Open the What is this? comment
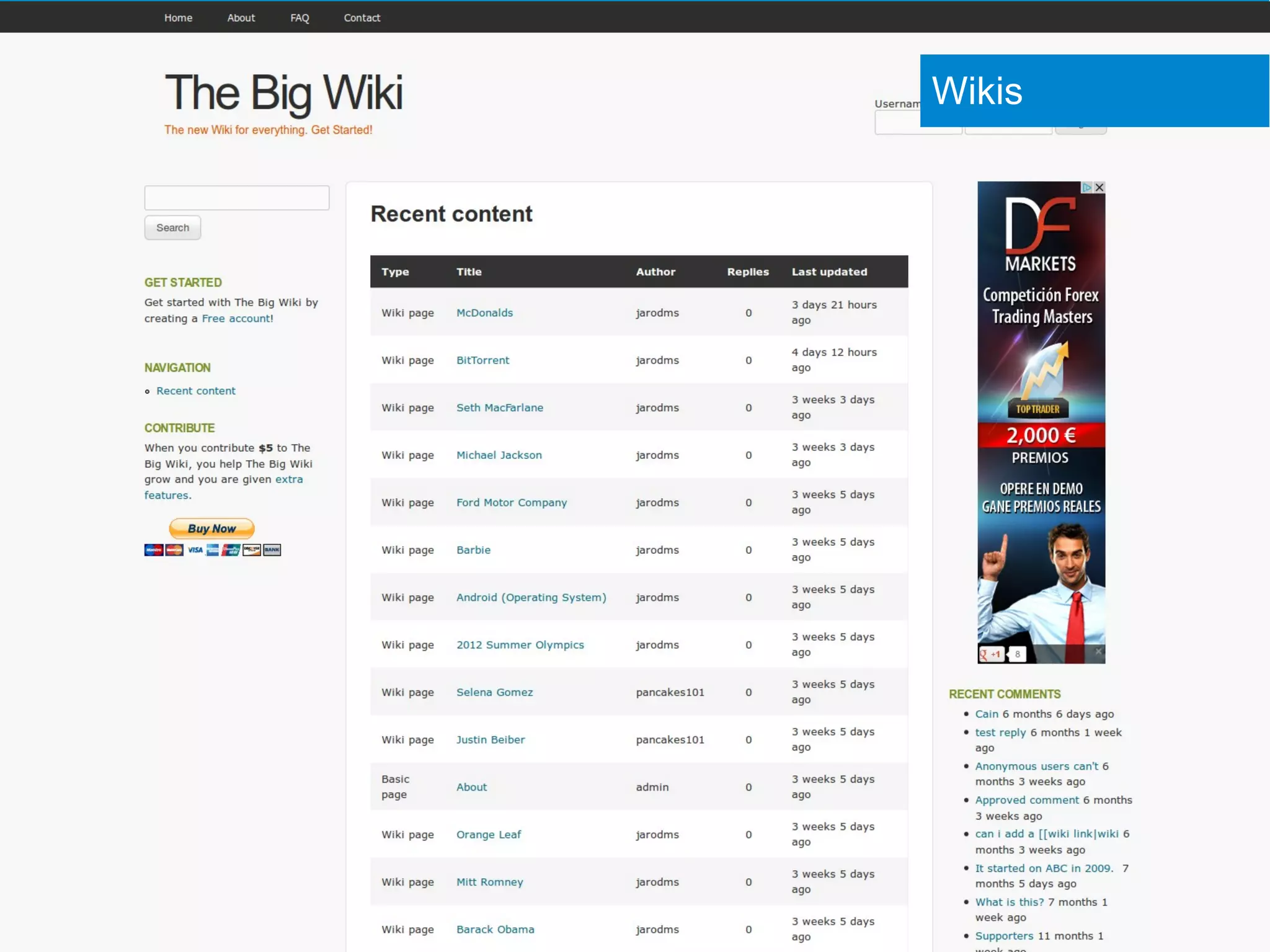This screenshot has height=952, width=1270. point(1010,902)
